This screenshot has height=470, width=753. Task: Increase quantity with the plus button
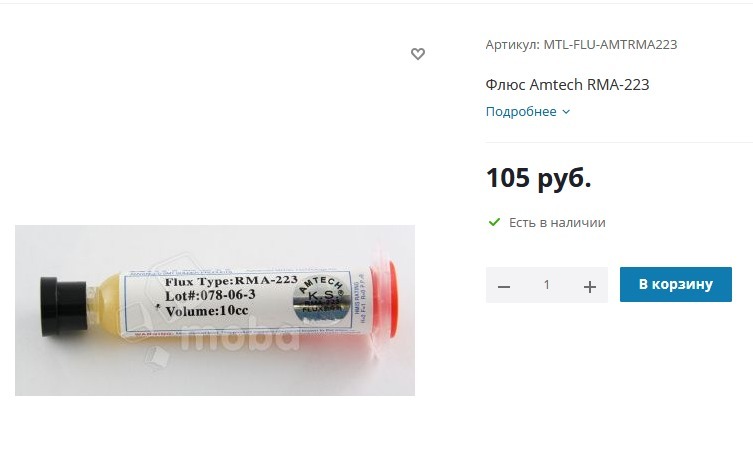[x=590, y=287]
